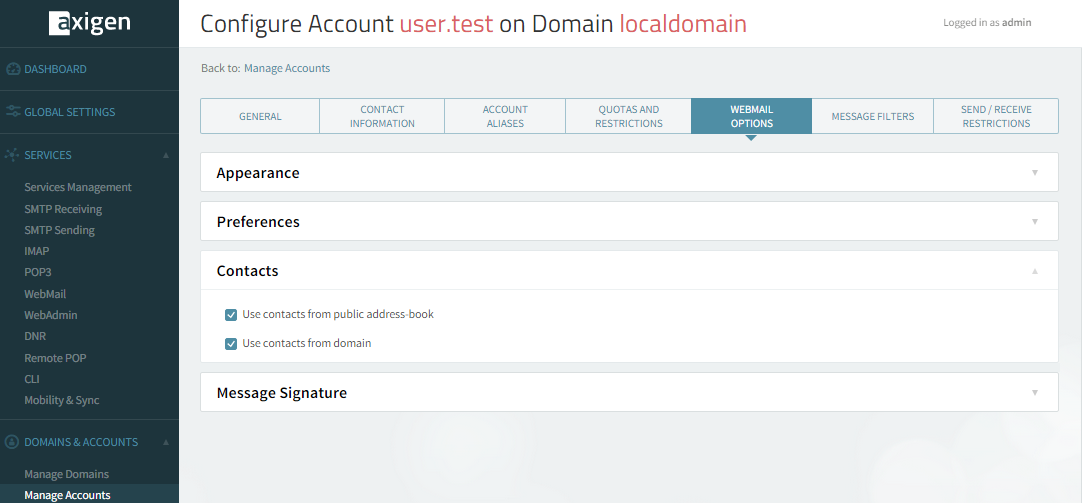Uncheck Use contacts from domain
The width and height of the screenshot is (1082, 503).
coord(232,343)
